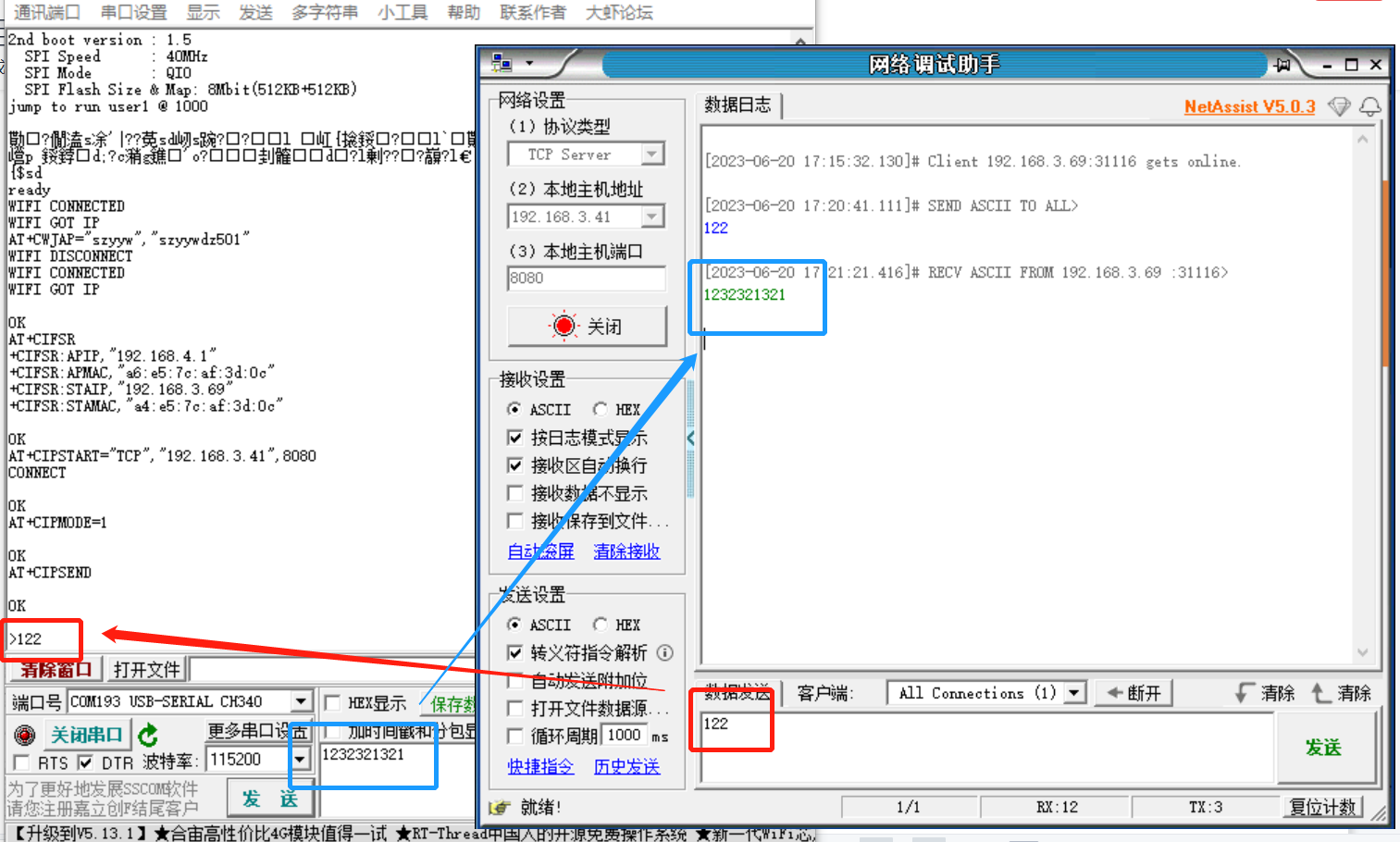Click the 发送 button in SSCOM
Image resolution: width=1400 pixels, height=842 pixels.
271,799
